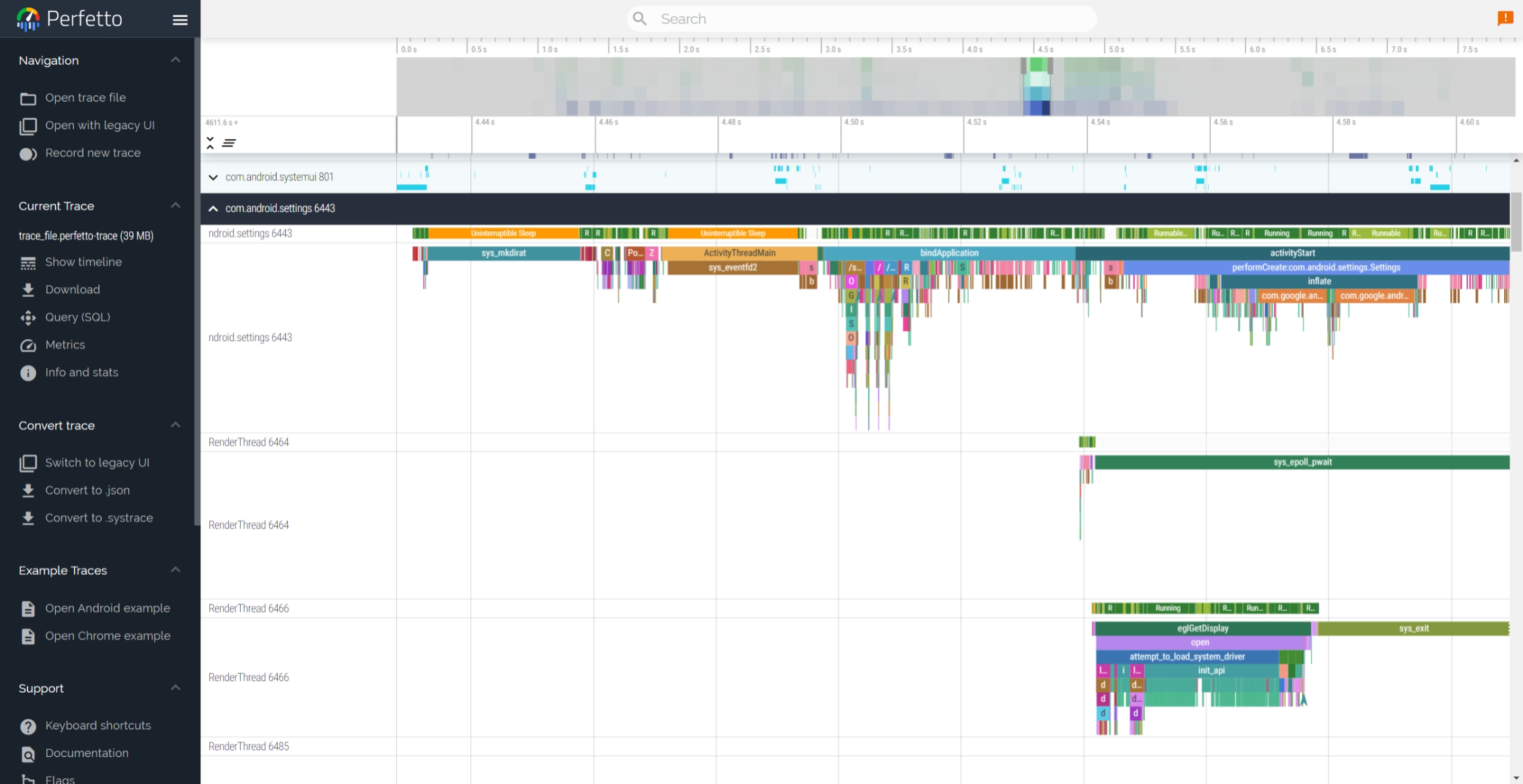Viewport: 1523px width, 784px height.
Task: Open the Metrics page
Action: click(65, 344)
